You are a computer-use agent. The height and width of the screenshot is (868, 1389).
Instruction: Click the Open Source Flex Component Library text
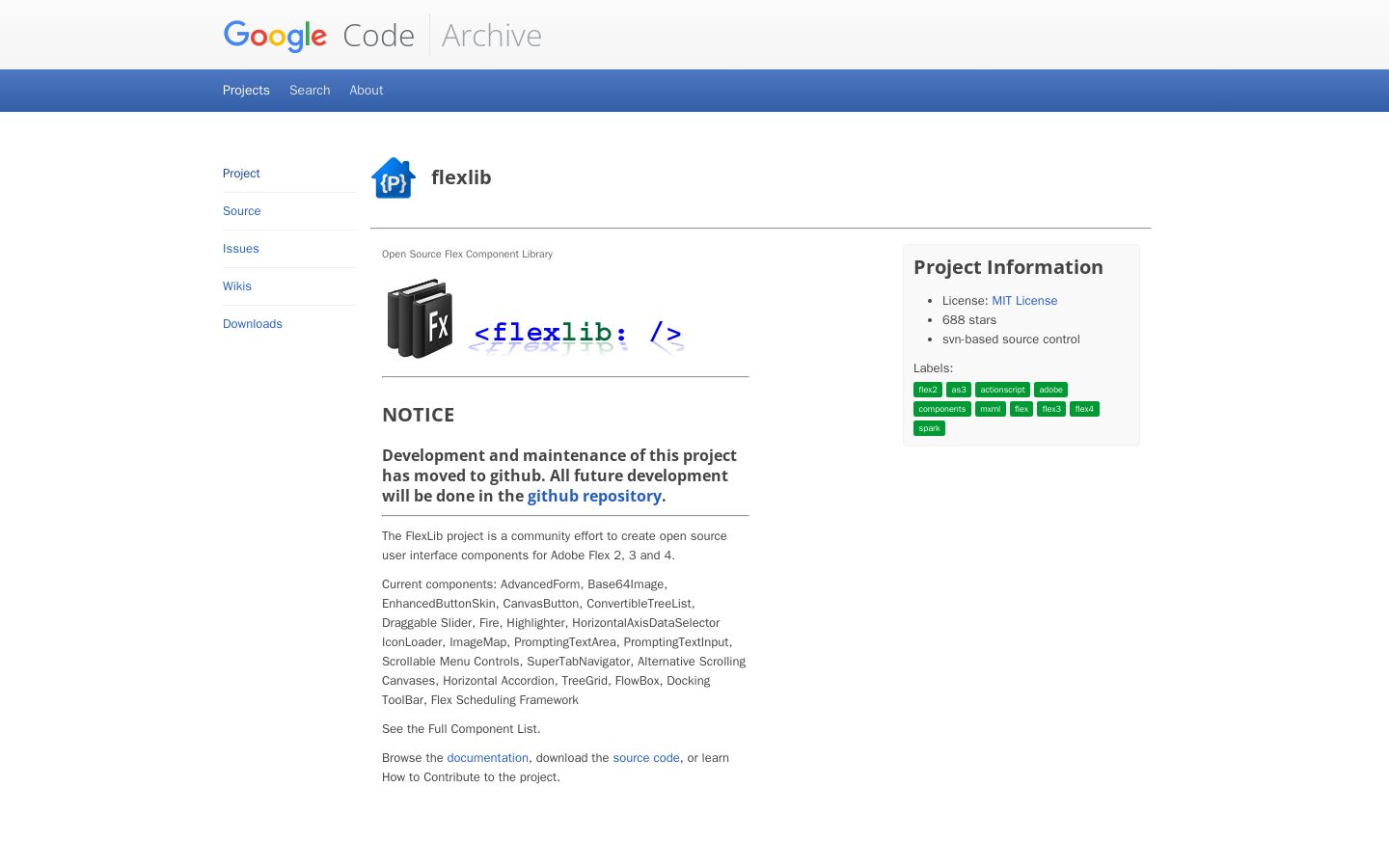click(x=467, y=255)
